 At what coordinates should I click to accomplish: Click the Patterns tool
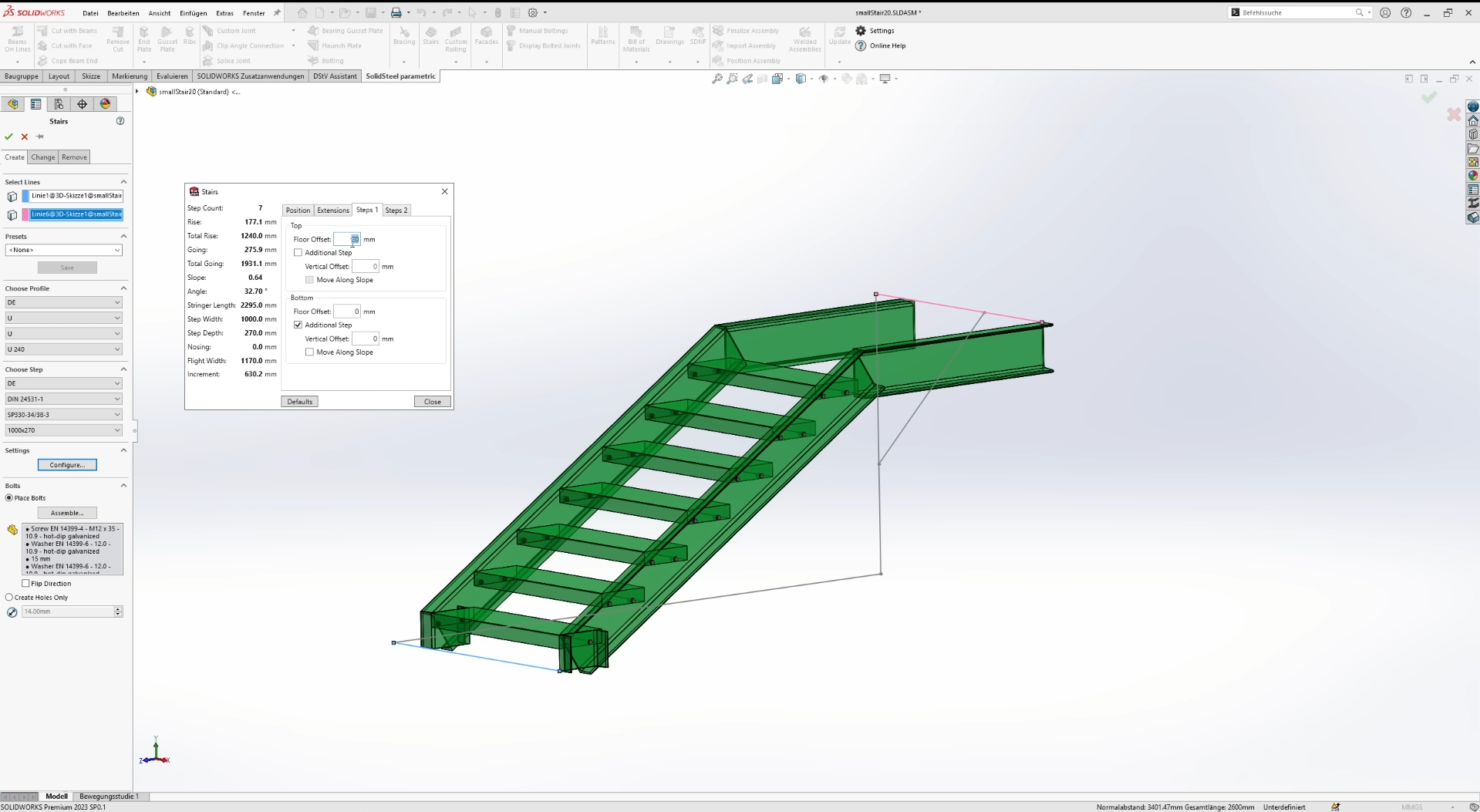[x=603, y=35]
